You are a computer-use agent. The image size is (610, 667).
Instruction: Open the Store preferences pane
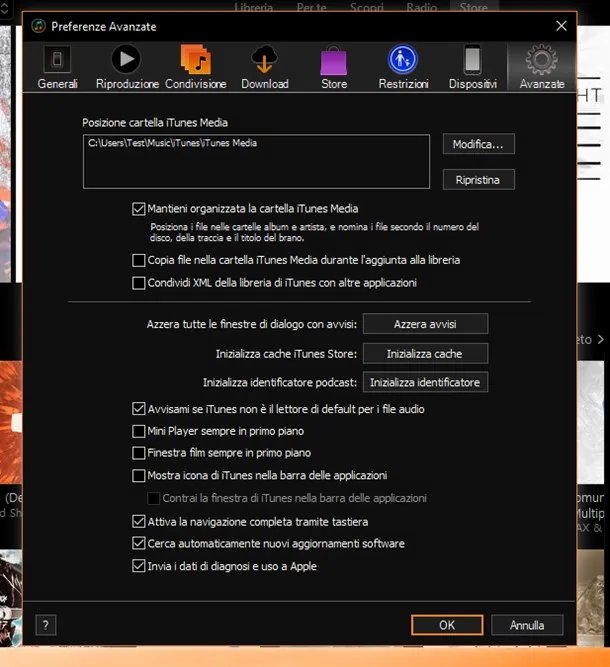tap(334, 67)
